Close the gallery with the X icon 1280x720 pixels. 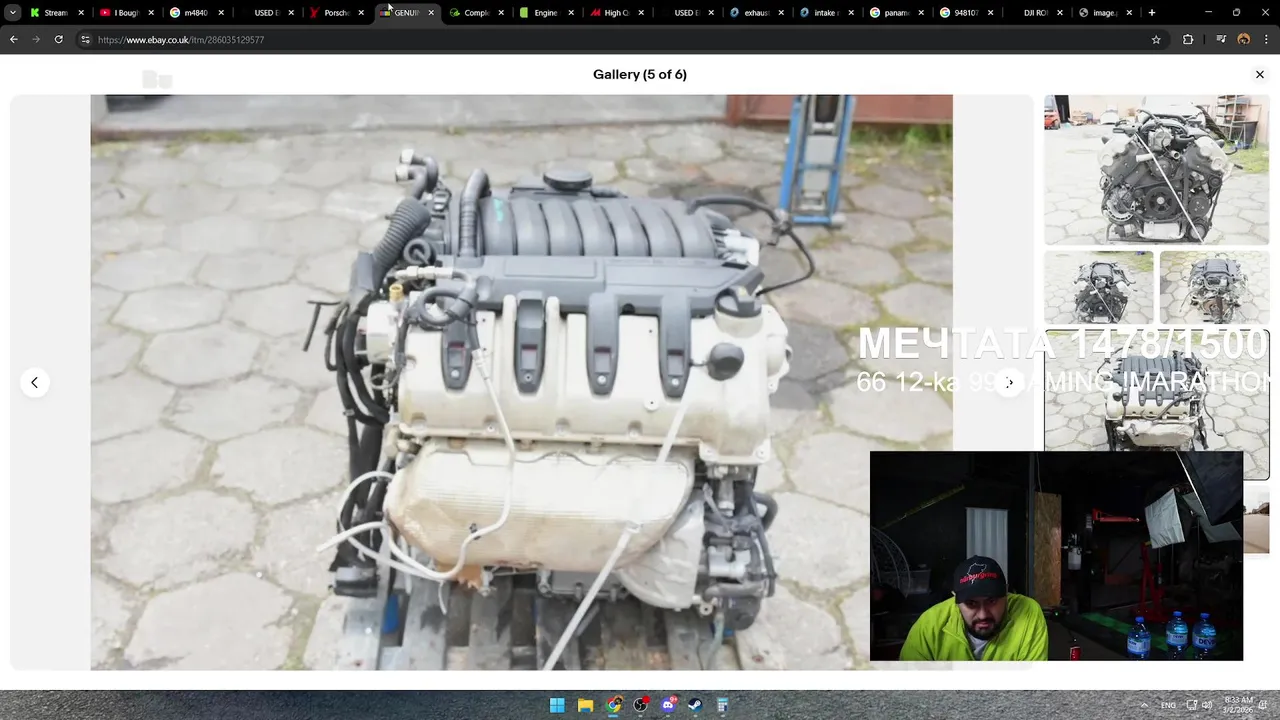(1259, 74)
